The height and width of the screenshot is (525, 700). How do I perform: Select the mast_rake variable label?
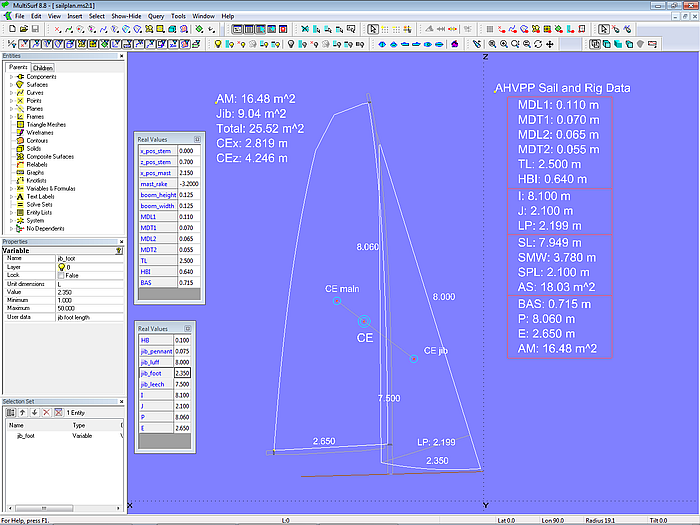(154, 184)
